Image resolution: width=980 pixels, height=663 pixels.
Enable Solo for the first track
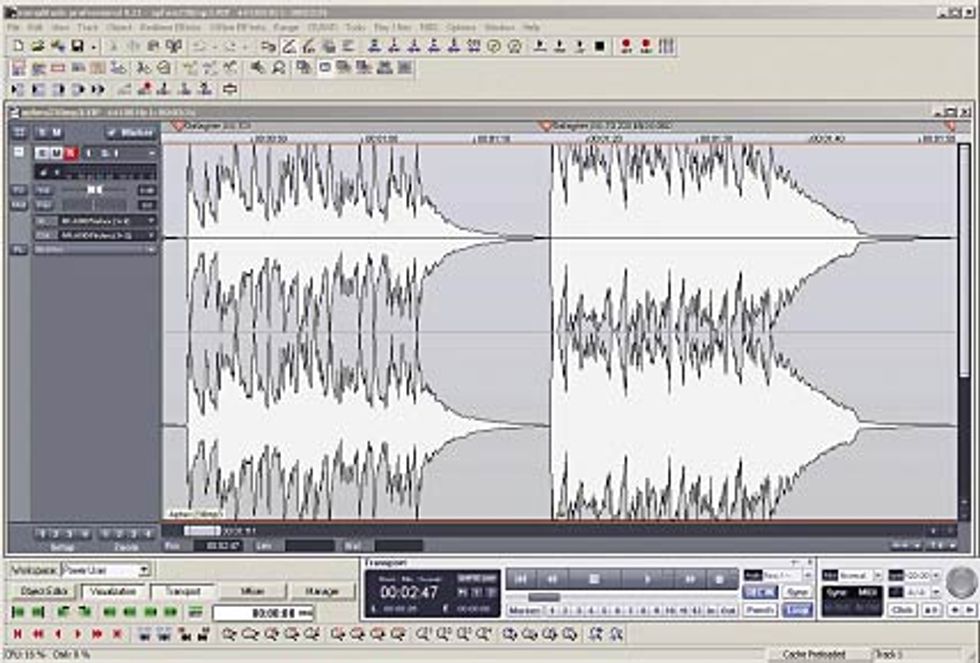[x=42, y=153]
